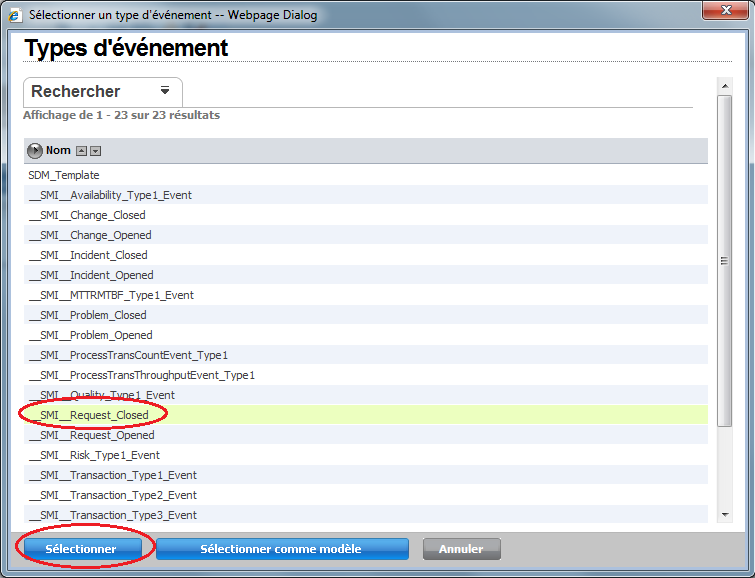Select __SMI__ProcessTransCountEvent_Type1 row

pyautogui.click(x=366, y=355)
